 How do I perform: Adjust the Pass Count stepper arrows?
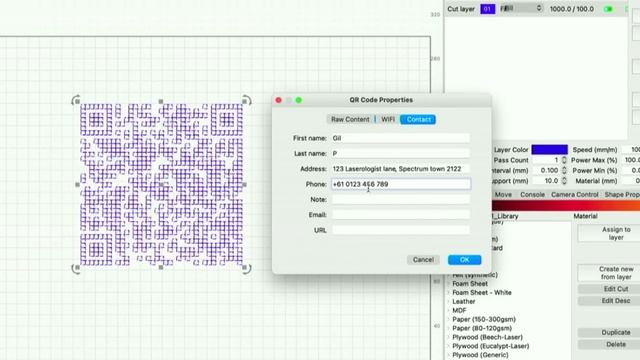coord(564,160)
